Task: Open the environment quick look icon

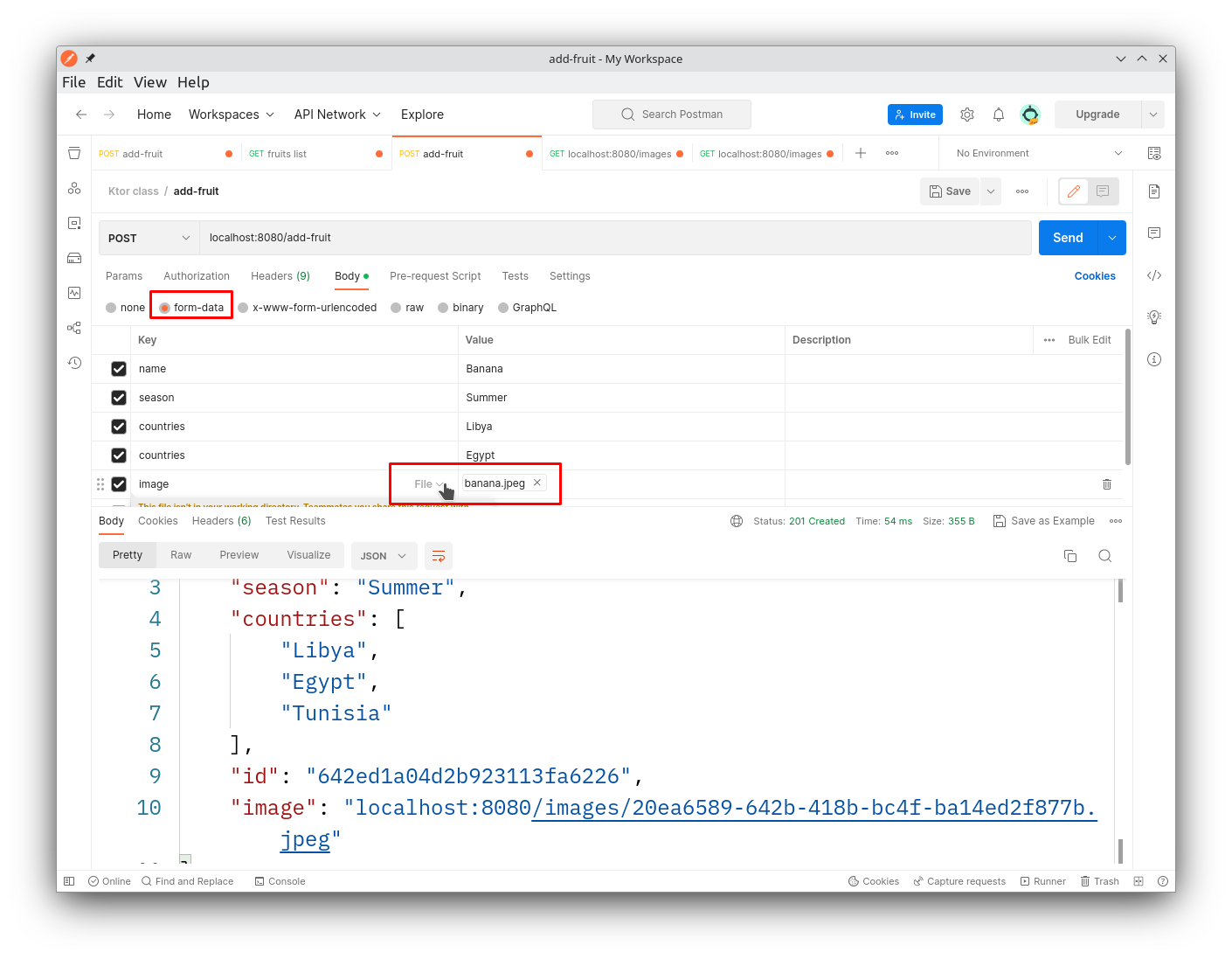Action: click(1154, 153)
